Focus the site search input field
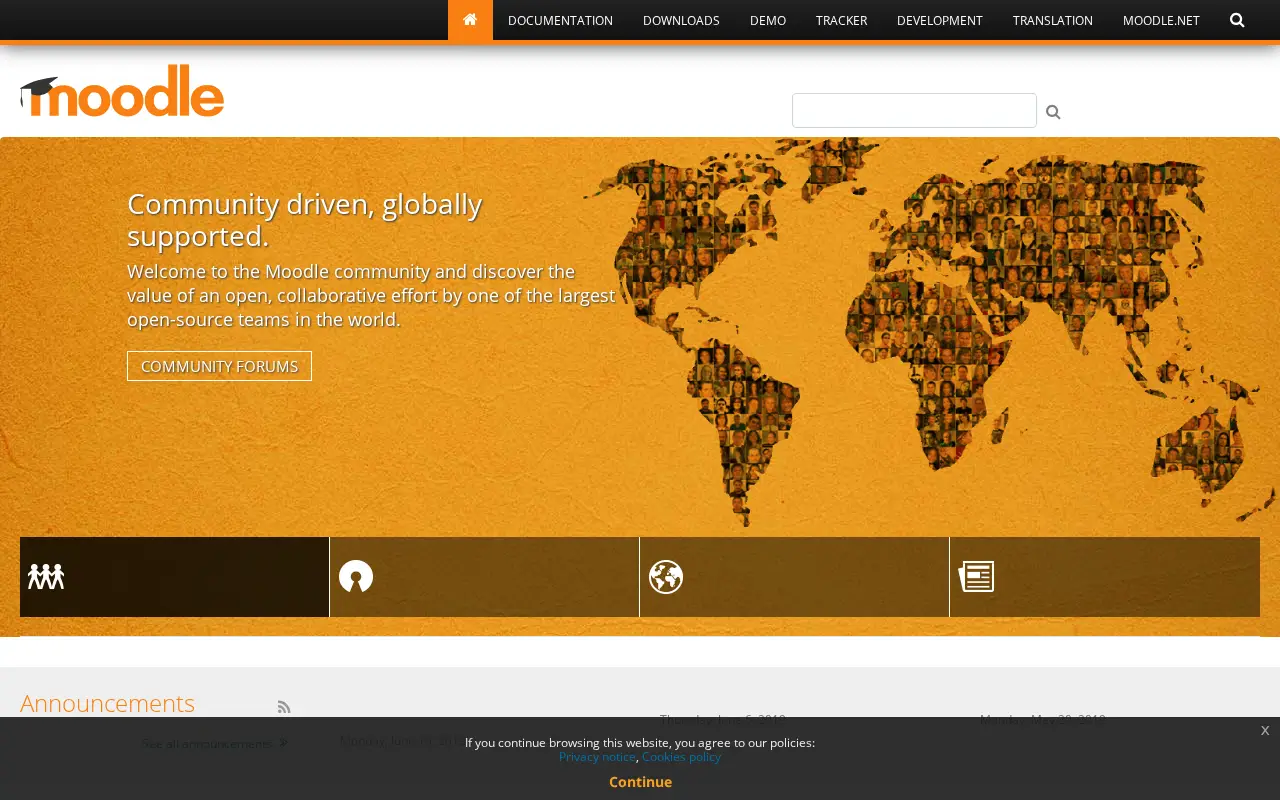 [914, 110]
